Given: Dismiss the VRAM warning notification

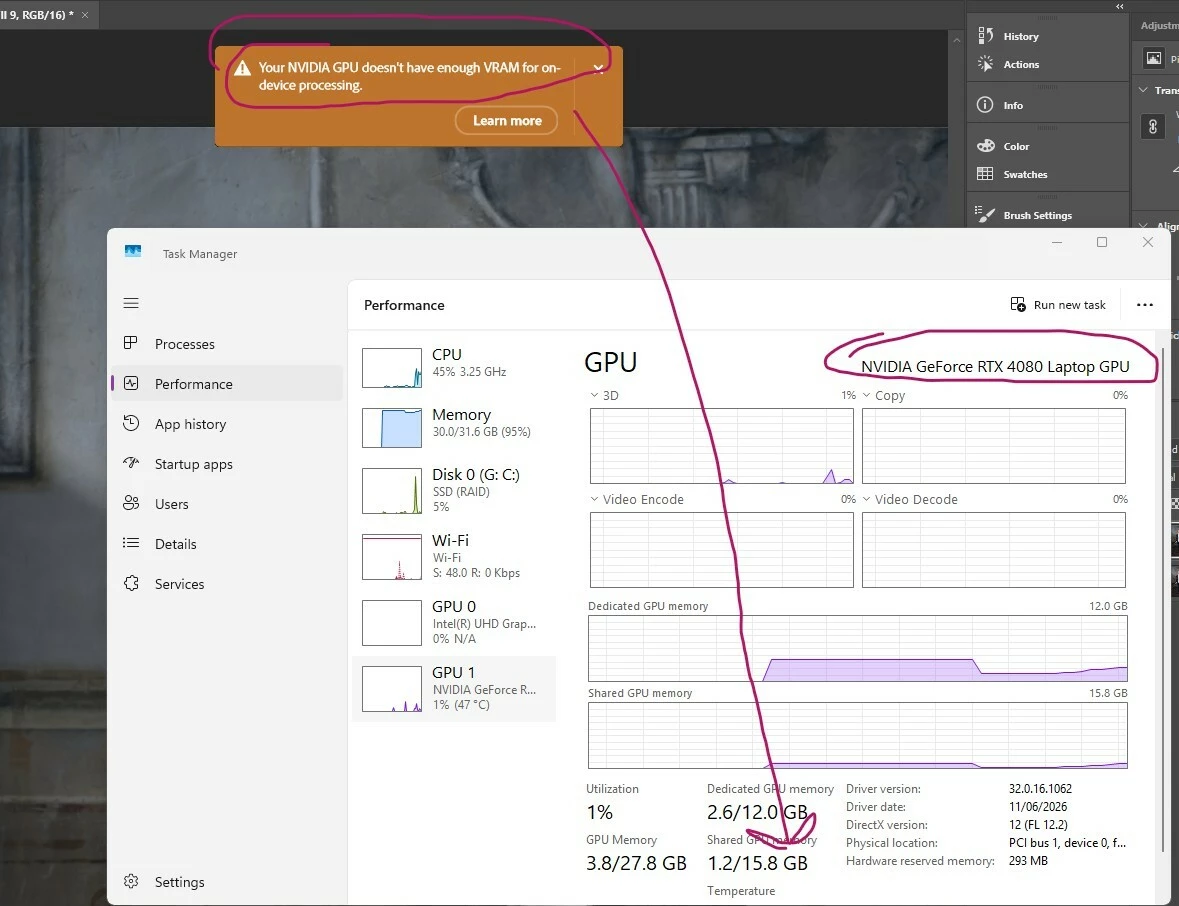Looking at the screenshot, I should (599, 68).
